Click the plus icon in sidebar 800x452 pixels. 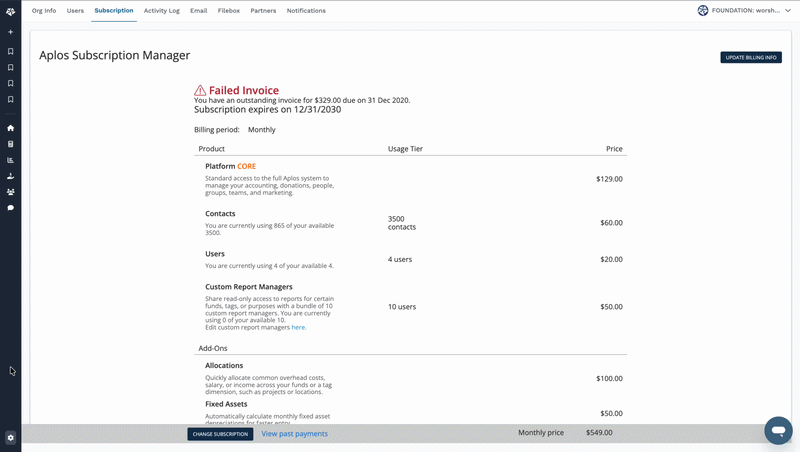click(10, 32)
